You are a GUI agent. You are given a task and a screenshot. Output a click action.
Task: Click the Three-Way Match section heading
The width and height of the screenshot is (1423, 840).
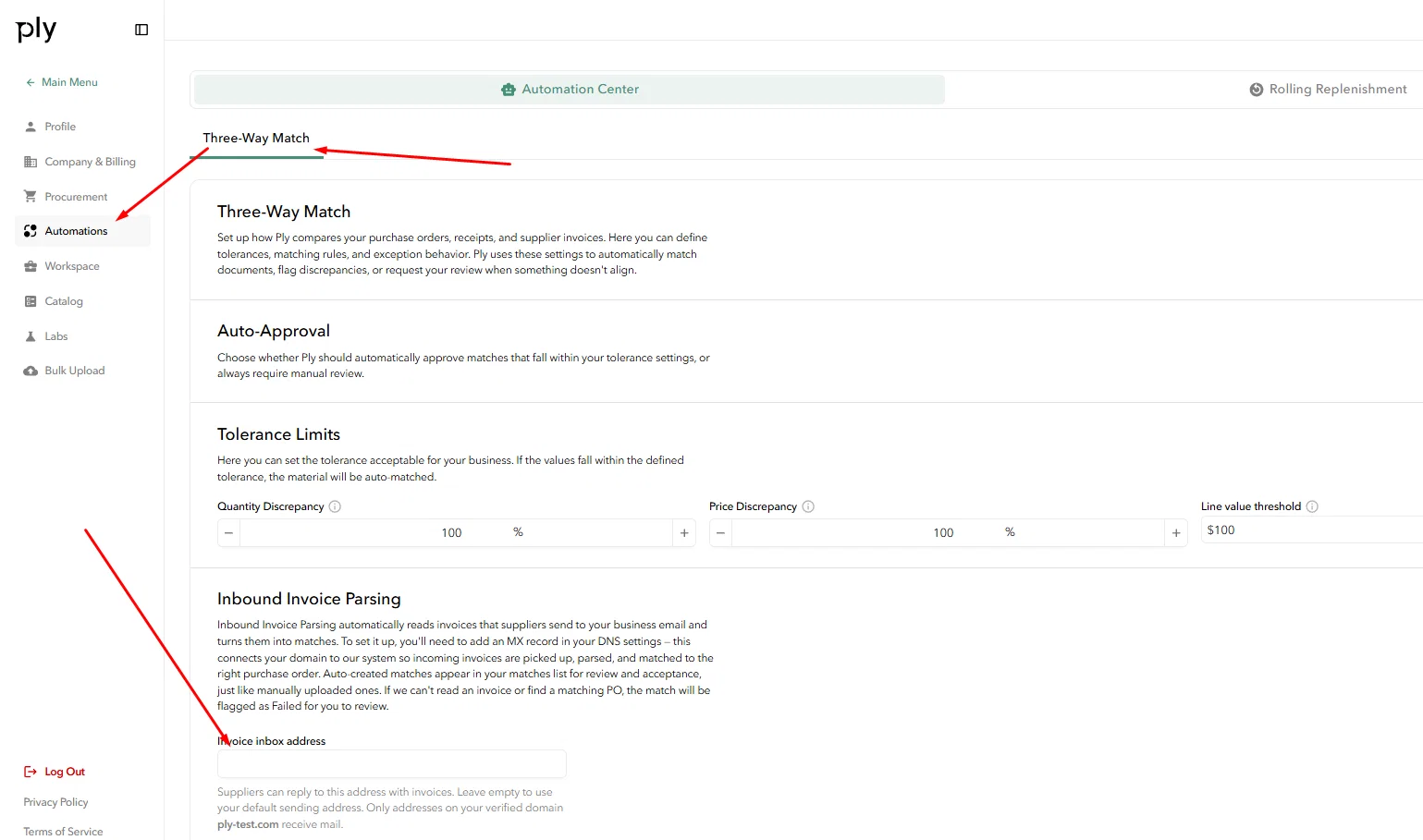tap(284, 212)
